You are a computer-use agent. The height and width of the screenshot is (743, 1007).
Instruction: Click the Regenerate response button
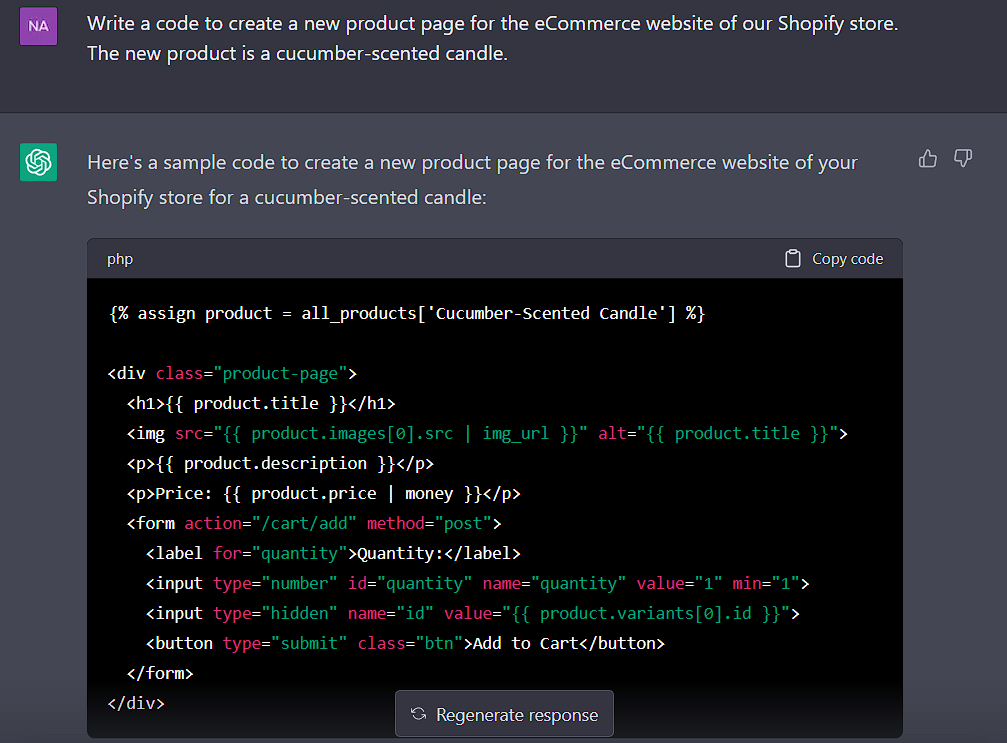tap(504, 714)
